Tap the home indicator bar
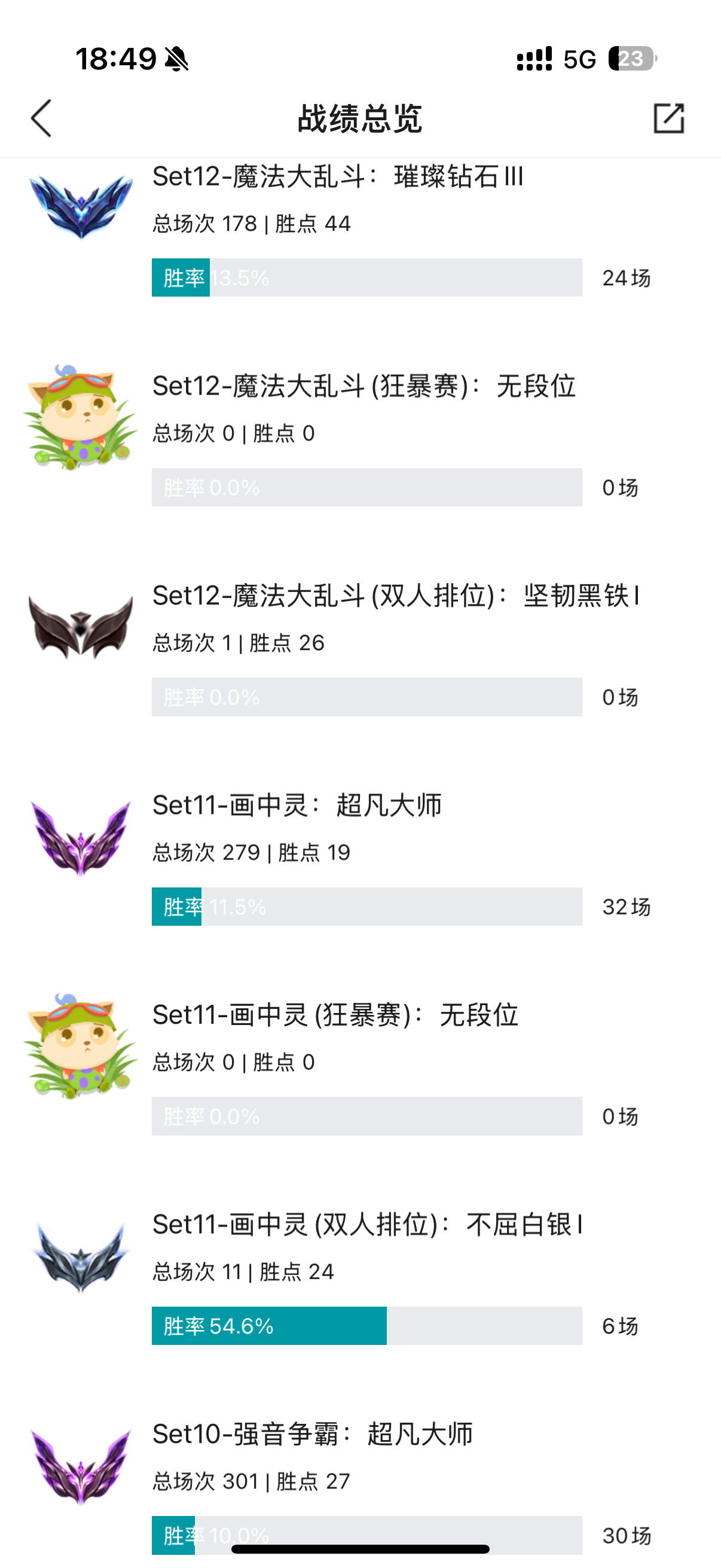Image resolution: width=721 pixels, height=1568 pixels. [360, 1549]
